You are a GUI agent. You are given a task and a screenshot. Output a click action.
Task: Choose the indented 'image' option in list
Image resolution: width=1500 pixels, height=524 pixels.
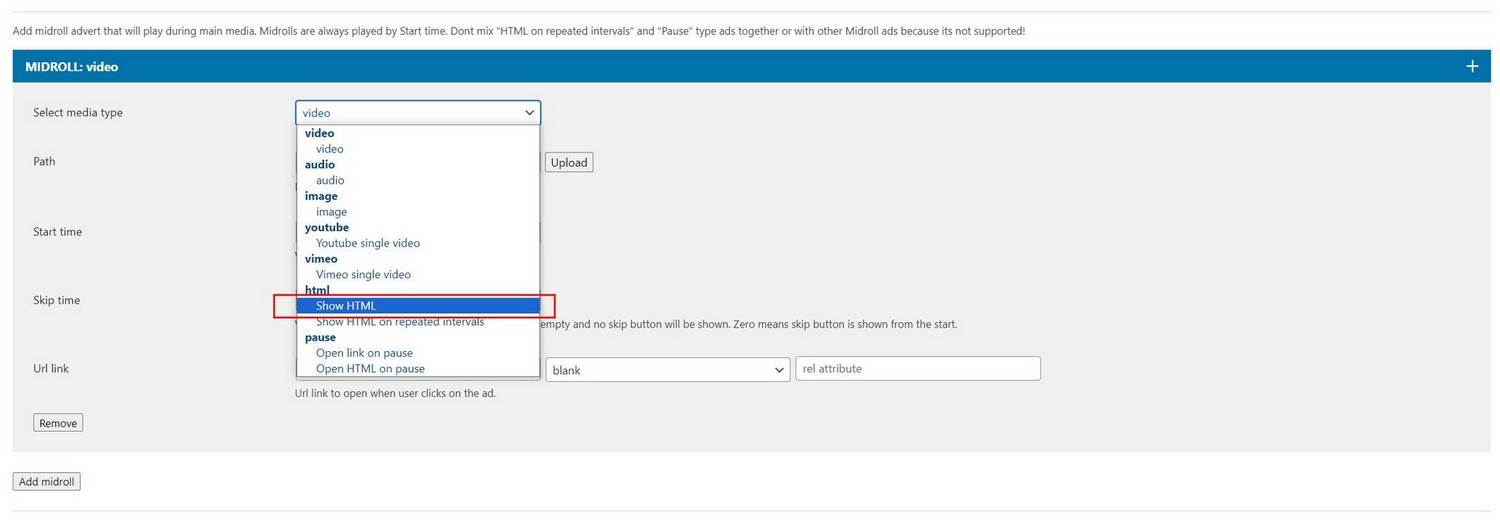click(x=331, y=212)
